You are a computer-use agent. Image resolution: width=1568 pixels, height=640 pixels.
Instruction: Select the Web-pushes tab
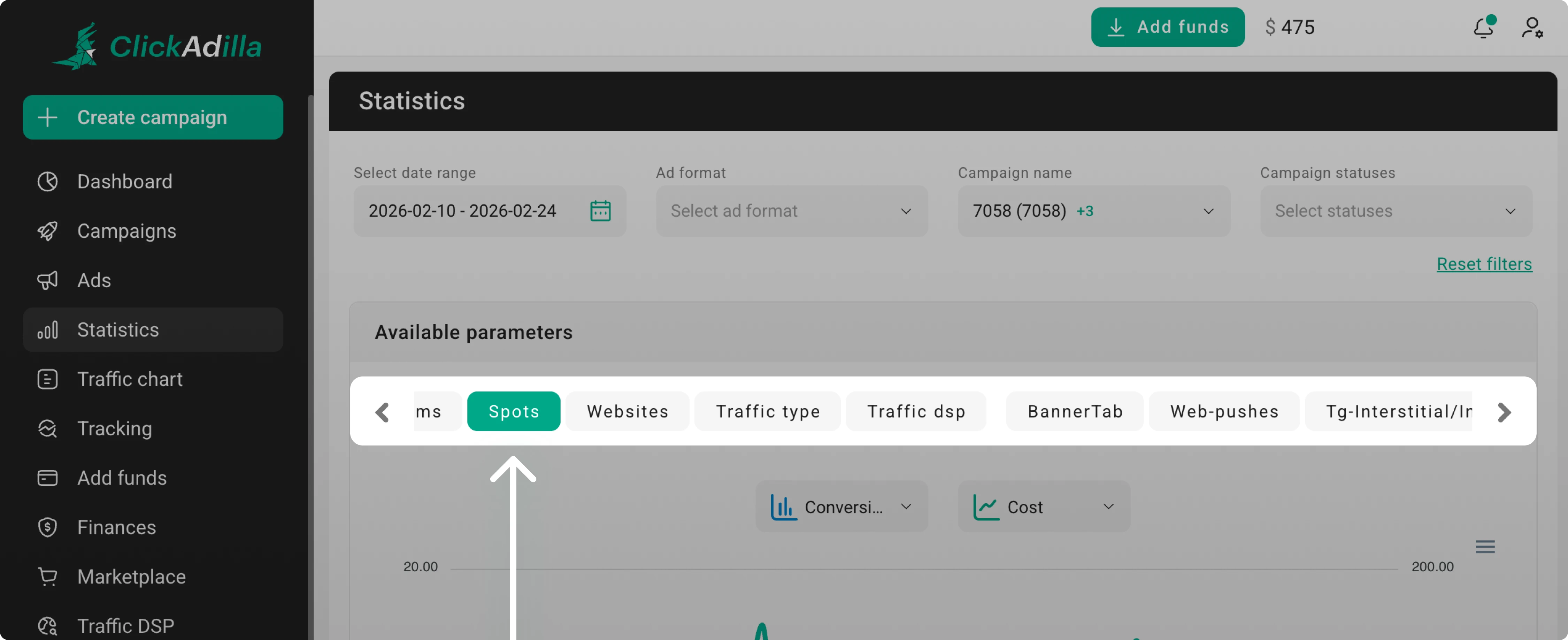pos(1224,411)
